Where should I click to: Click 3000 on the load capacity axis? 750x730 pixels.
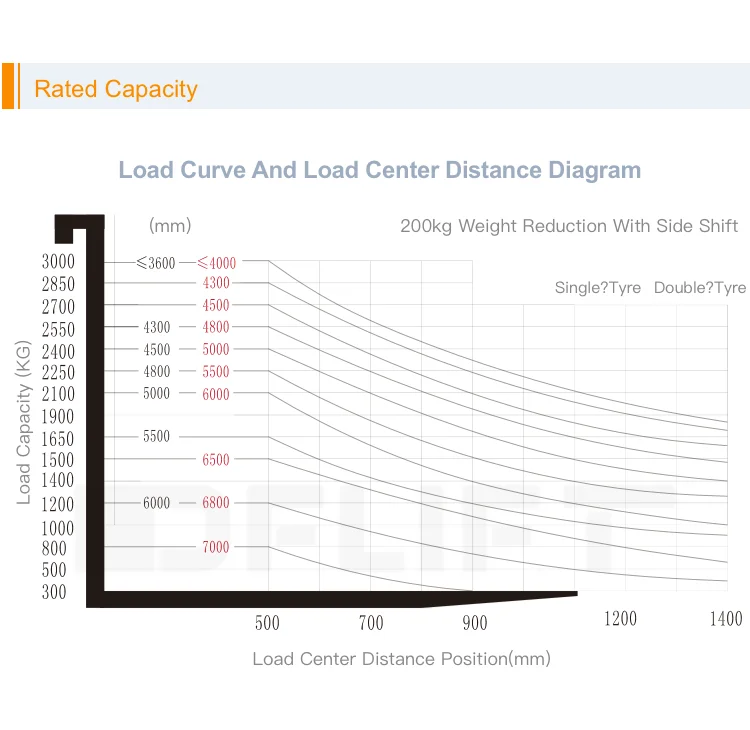click(58, 262)
